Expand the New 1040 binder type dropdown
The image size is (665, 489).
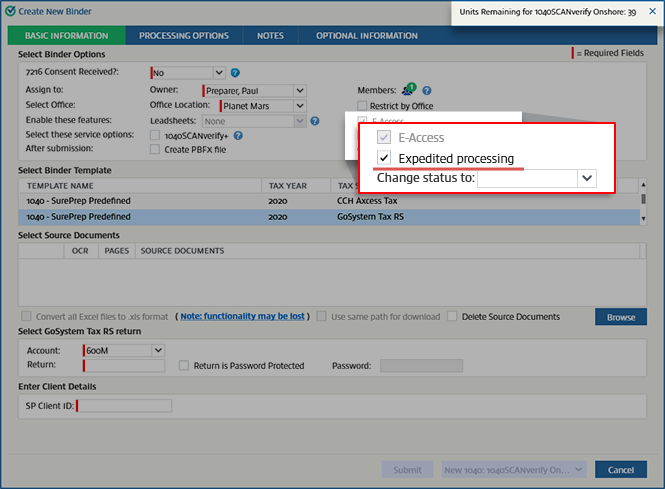(x=578, y=469)
